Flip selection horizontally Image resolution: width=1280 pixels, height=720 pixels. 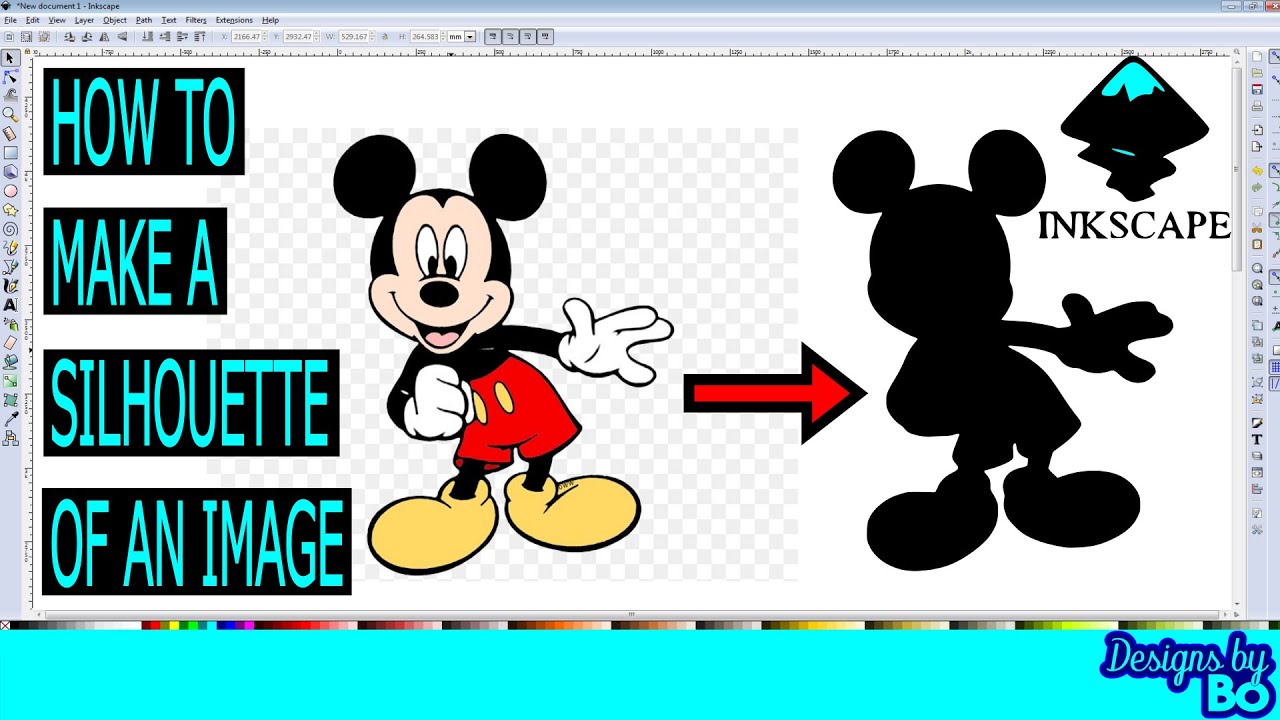(x=104, y=37)
